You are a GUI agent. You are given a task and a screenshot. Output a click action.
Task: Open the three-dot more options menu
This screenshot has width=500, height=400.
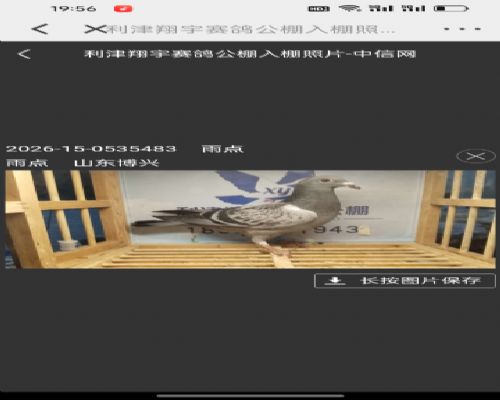pos(462,29)
